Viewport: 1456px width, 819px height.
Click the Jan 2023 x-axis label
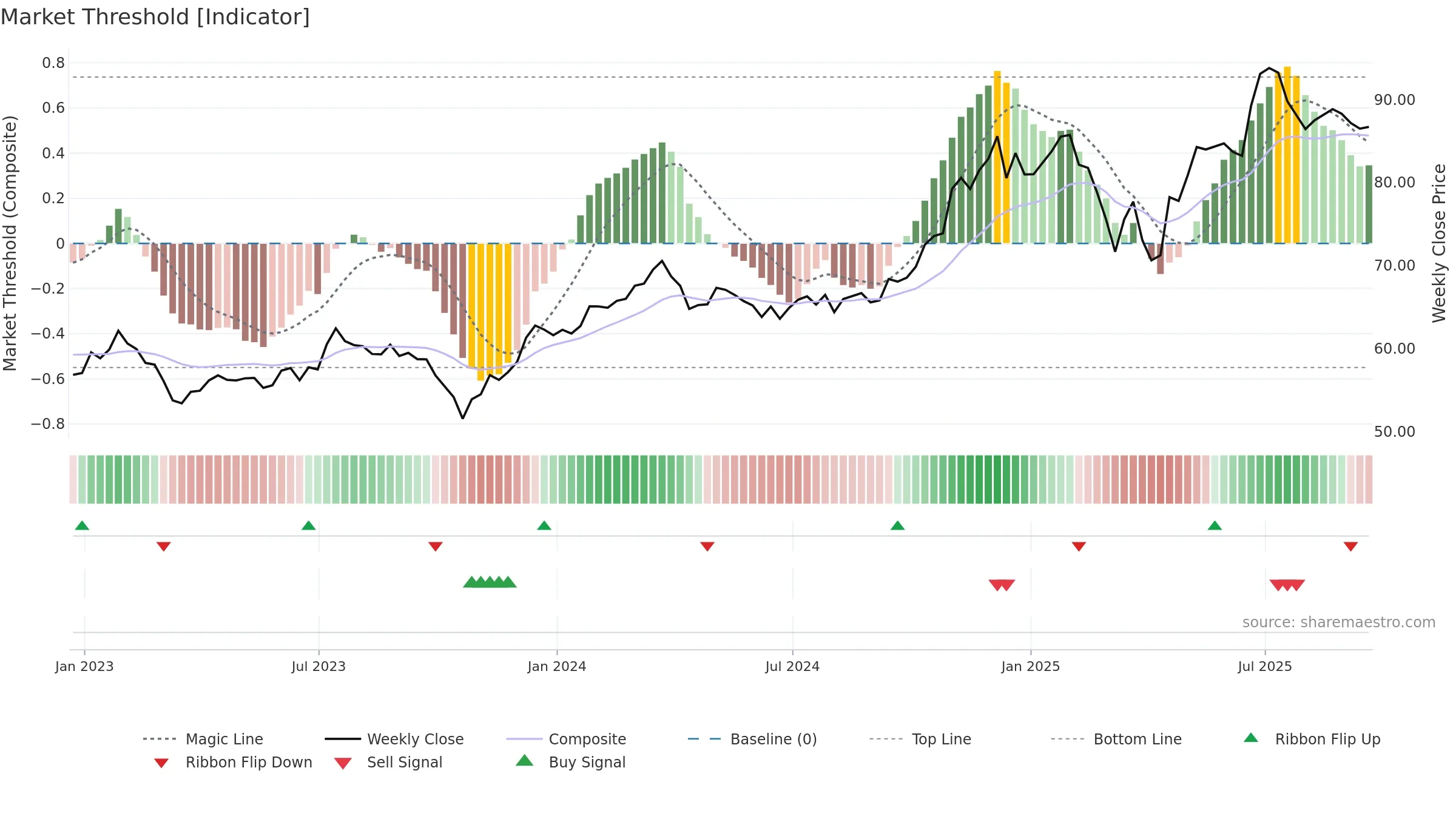[x=84, y=666]
